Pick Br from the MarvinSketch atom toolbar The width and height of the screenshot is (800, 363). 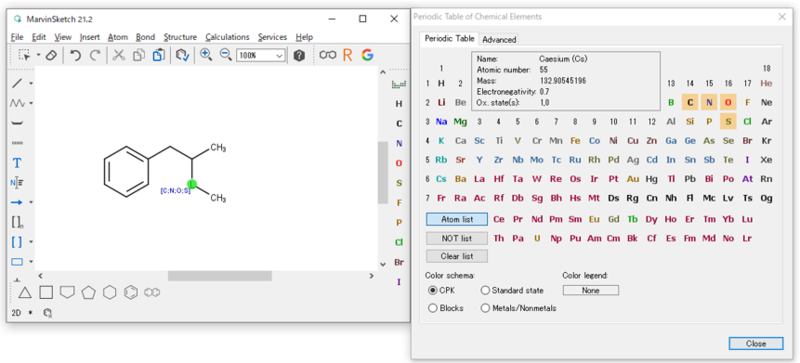(399, 262)
